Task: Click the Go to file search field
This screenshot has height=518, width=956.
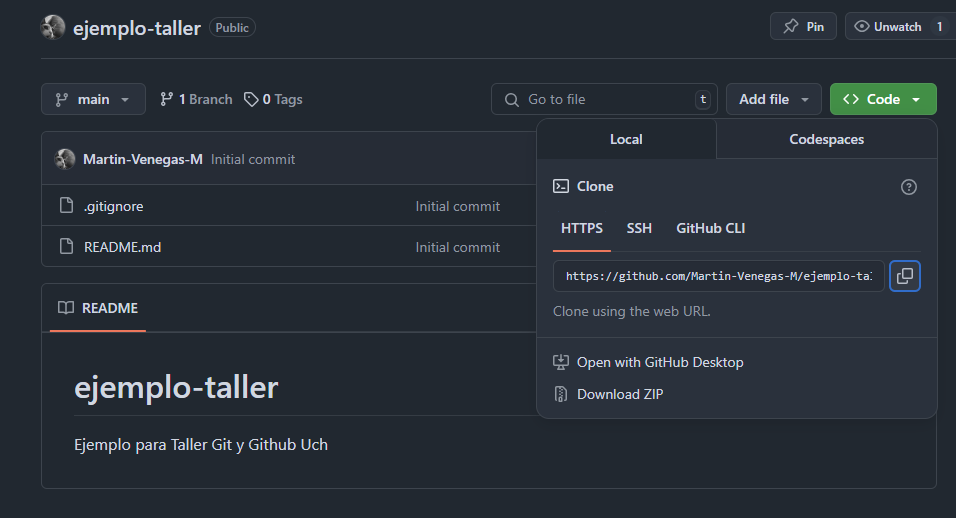Action: click(x=604, y=99)
